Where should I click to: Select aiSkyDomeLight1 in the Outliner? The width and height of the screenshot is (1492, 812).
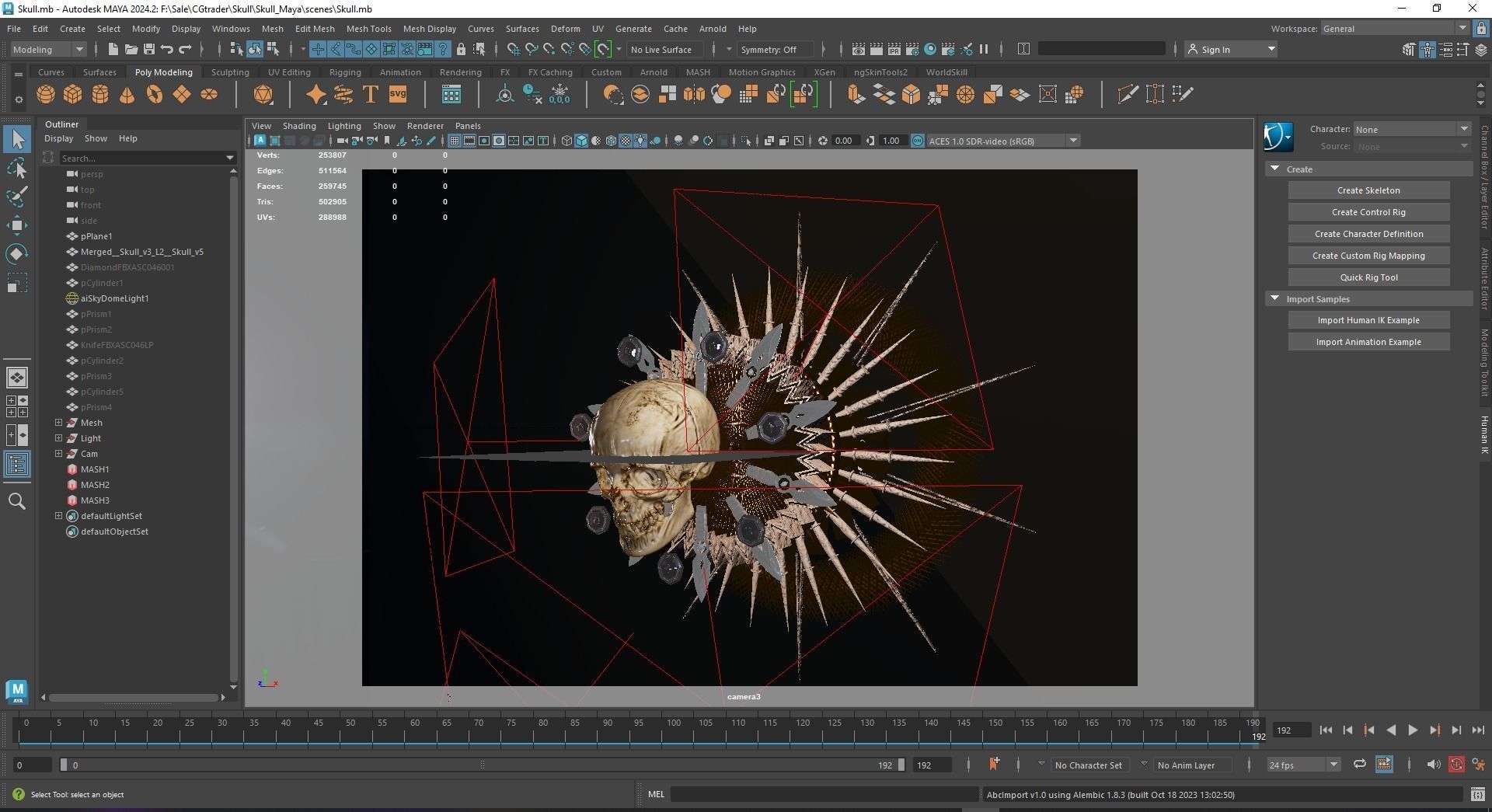[114, 298]
